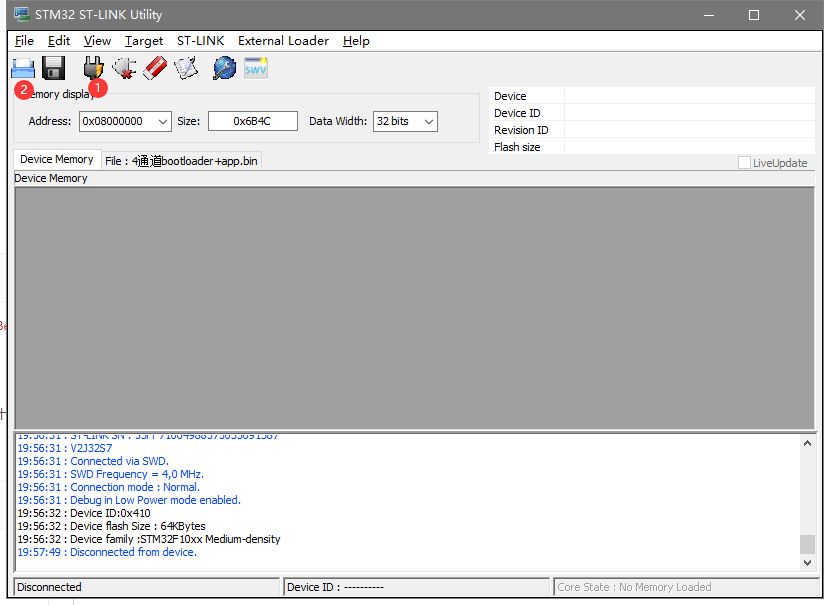Open the File menu
Screen dimensions: 830x605
tap(24, 41)
